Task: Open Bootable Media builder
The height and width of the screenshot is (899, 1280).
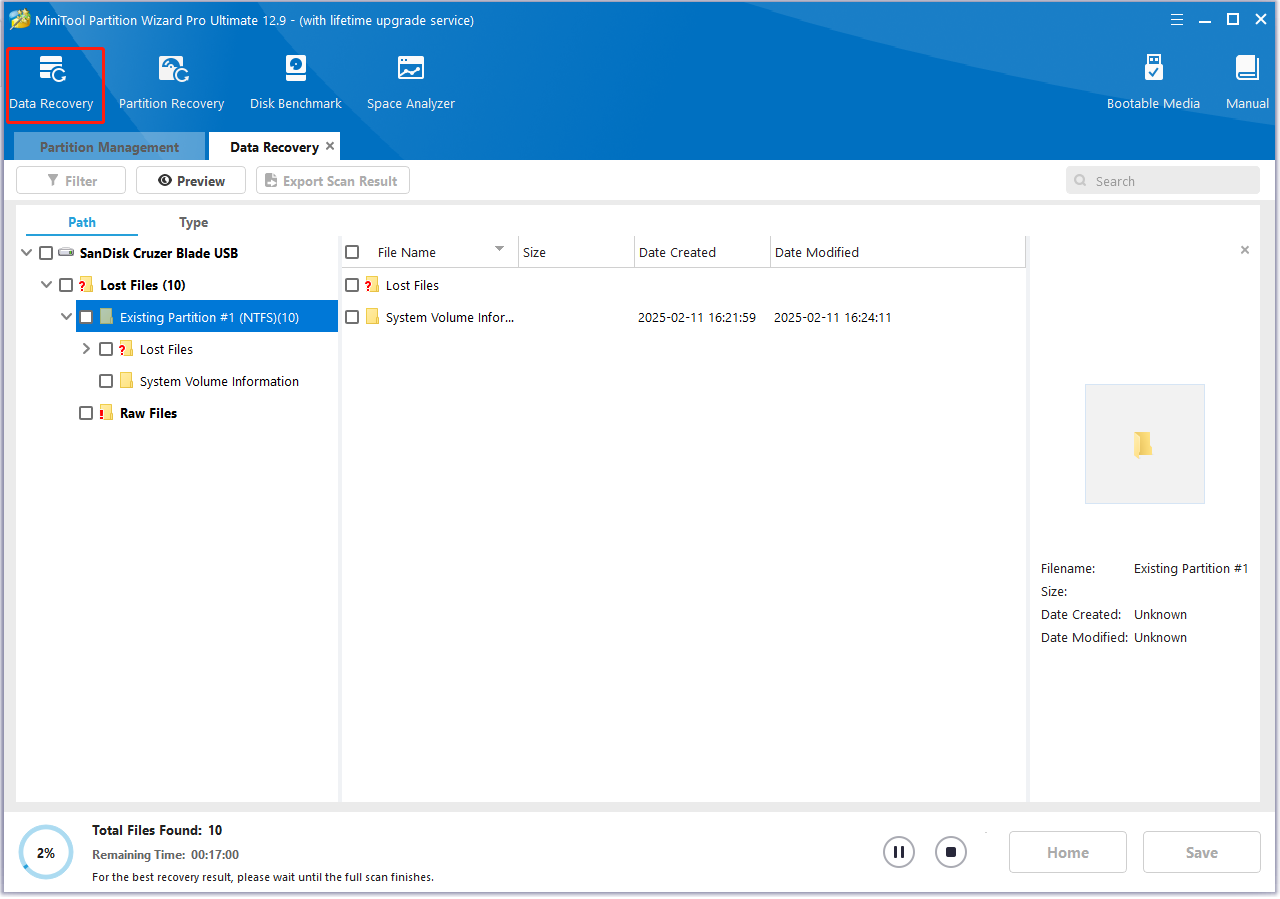Action: (x=1153, y=84)
